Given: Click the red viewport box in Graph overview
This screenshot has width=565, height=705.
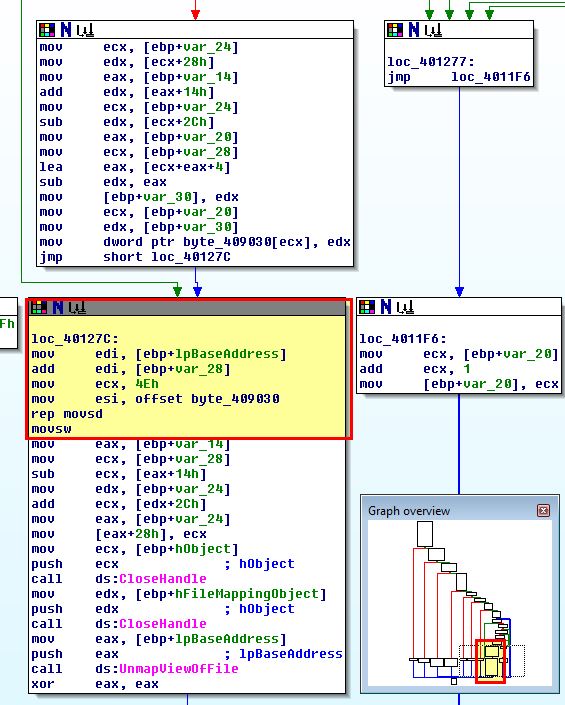Looking at the screenshot, I should 490,661.
